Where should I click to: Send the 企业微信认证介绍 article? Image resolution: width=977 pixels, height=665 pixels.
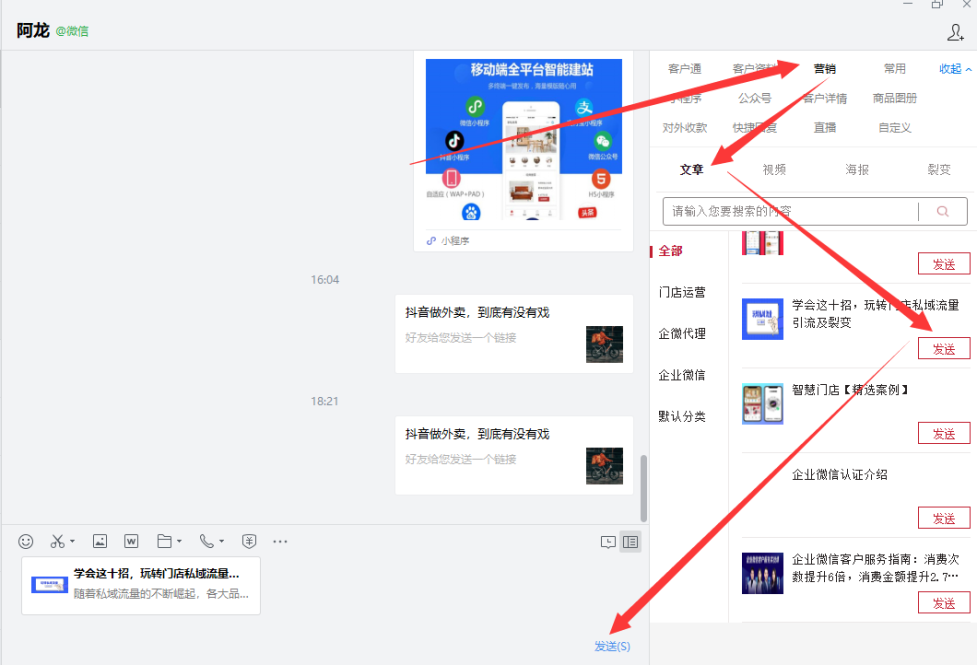tap(944, 518)
